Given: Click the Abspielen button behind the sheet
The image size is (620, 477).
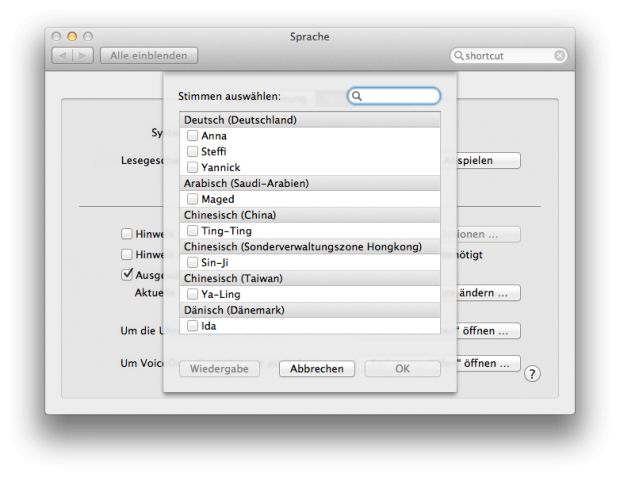Looking at the screenshot, I should click(x=488, y=161).
